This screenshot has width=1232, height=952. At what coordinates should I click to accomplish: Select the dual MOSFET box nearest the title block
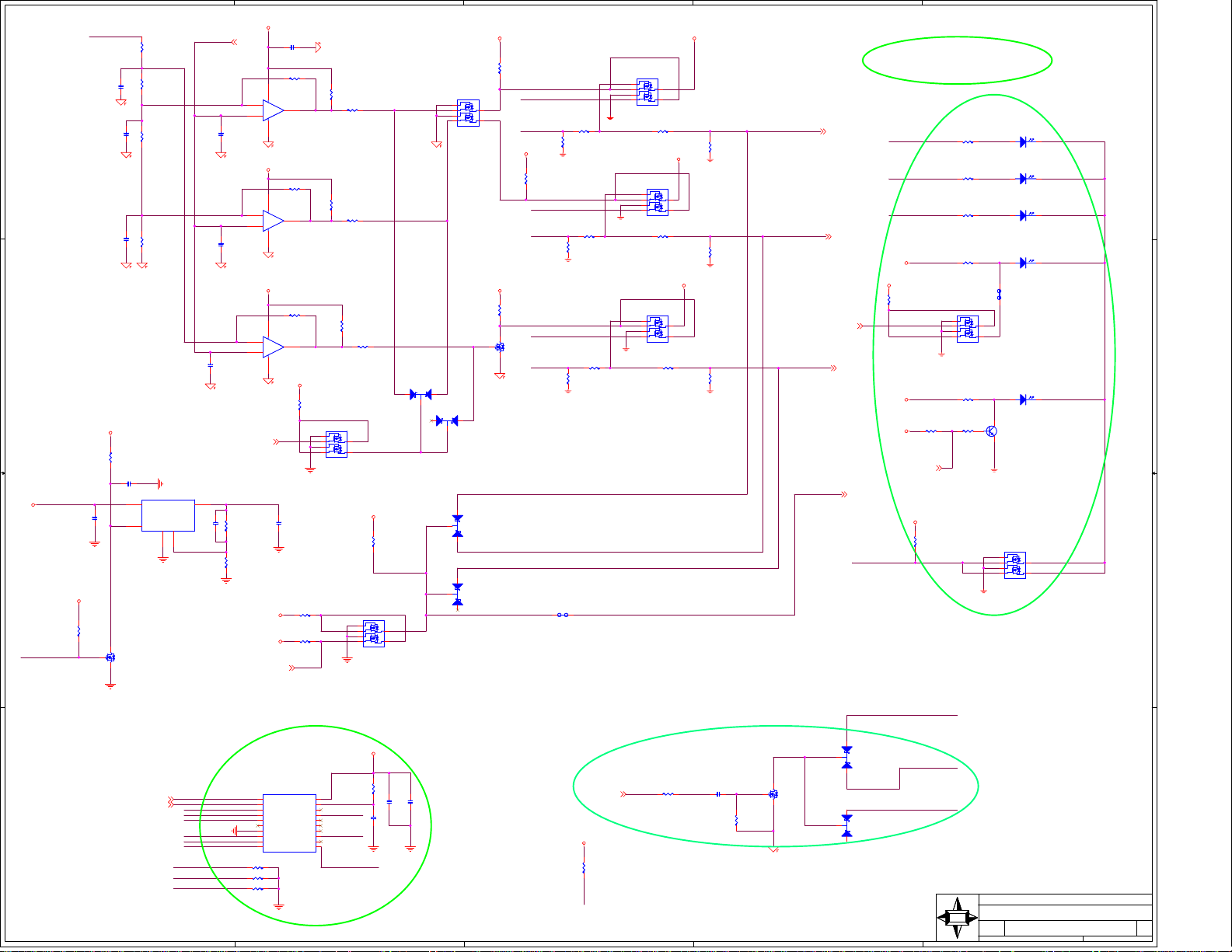pyautogui.click(x=1015, y=565)
